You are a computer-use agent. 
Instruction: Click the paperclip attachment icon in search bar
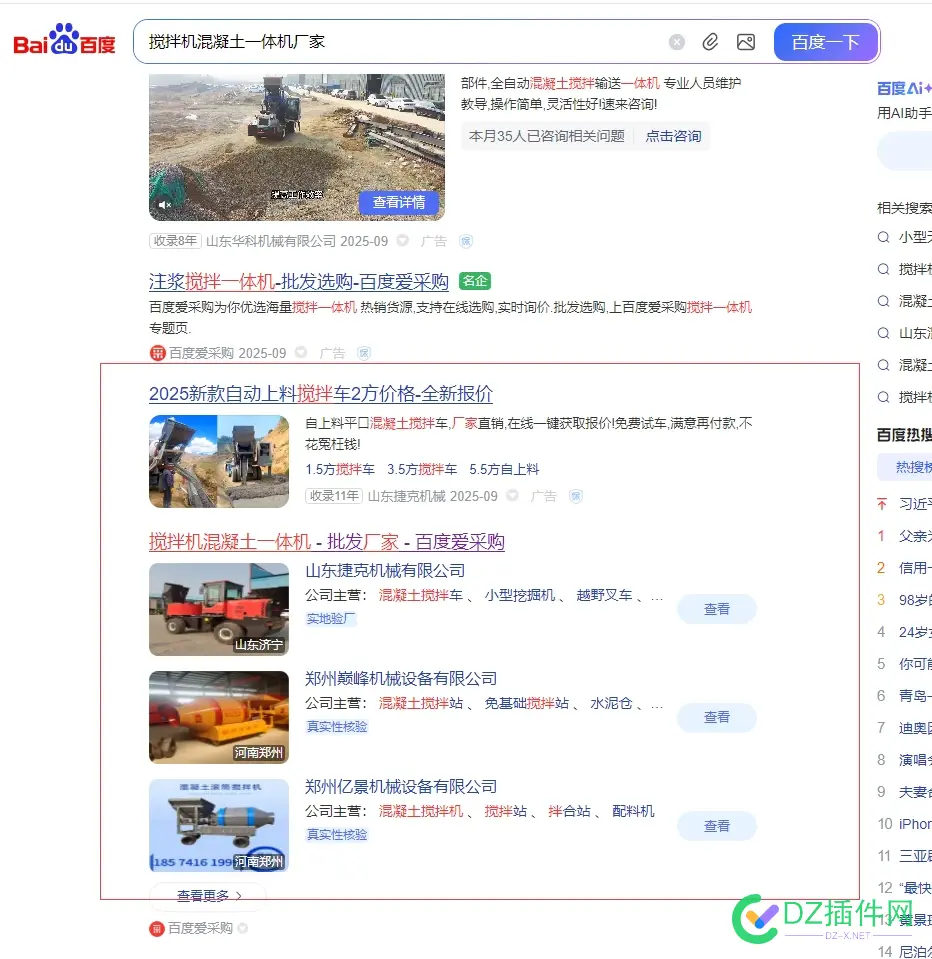(x=711, y=41)
